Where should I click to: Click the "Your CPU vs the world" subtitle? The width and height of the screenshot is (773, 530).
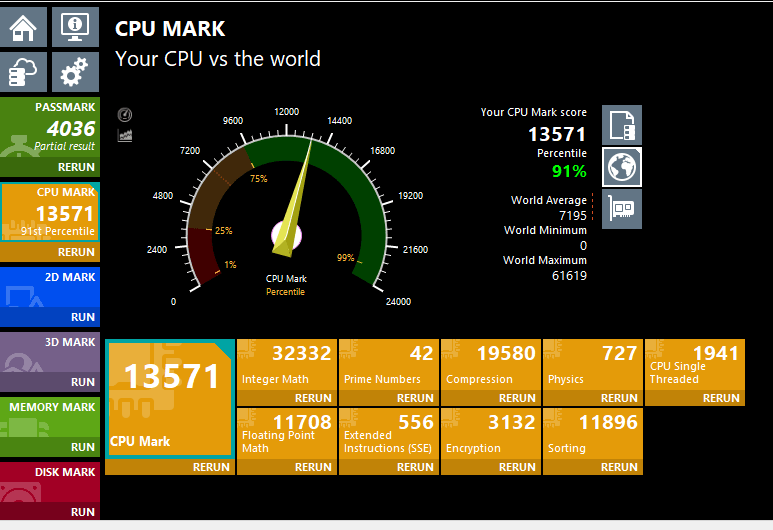pos(218,59)
